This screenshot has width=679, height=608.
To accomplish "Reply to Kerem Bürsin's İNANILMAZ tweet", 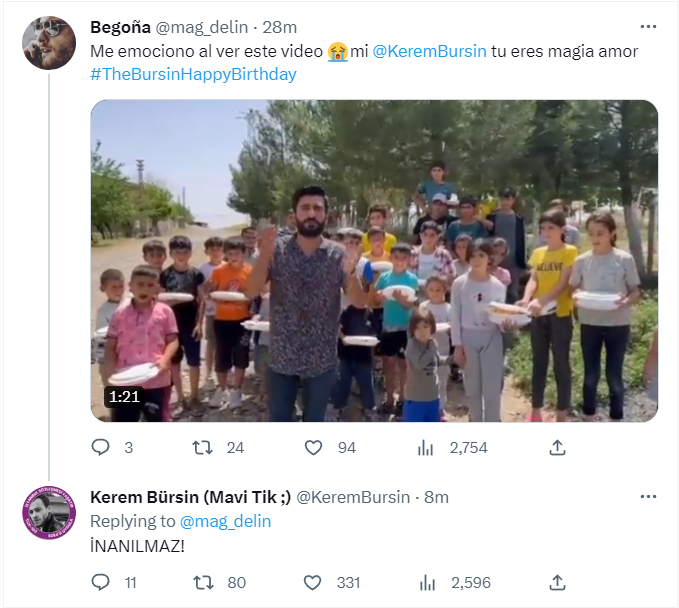I will point(100,582).
